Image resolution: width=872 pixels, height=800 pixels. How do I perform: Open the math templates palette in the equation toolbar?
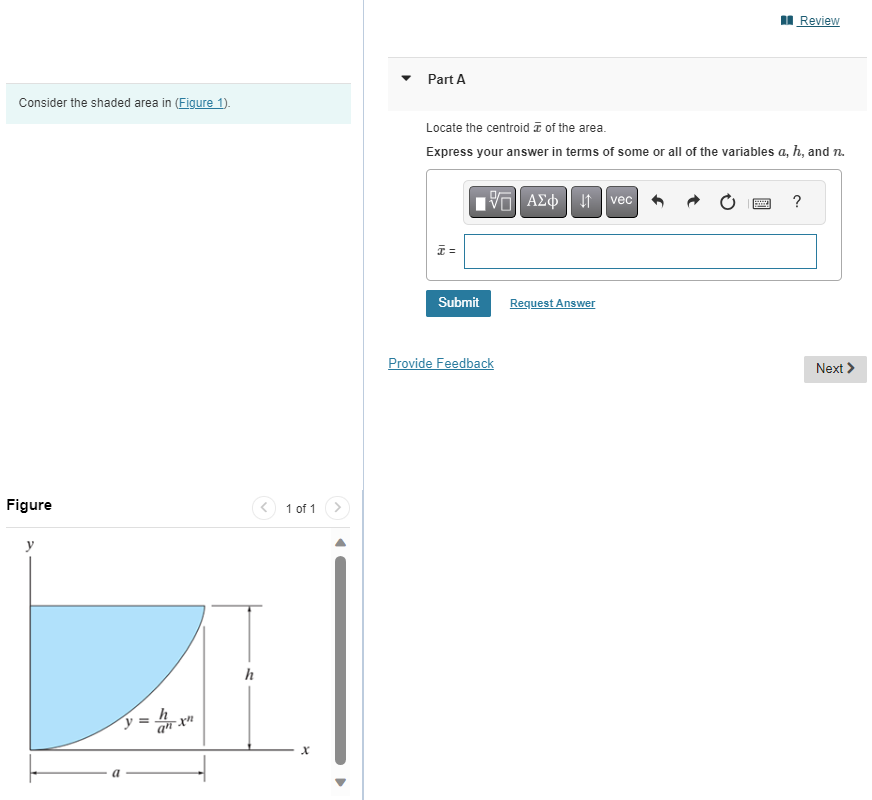(492, 201)
